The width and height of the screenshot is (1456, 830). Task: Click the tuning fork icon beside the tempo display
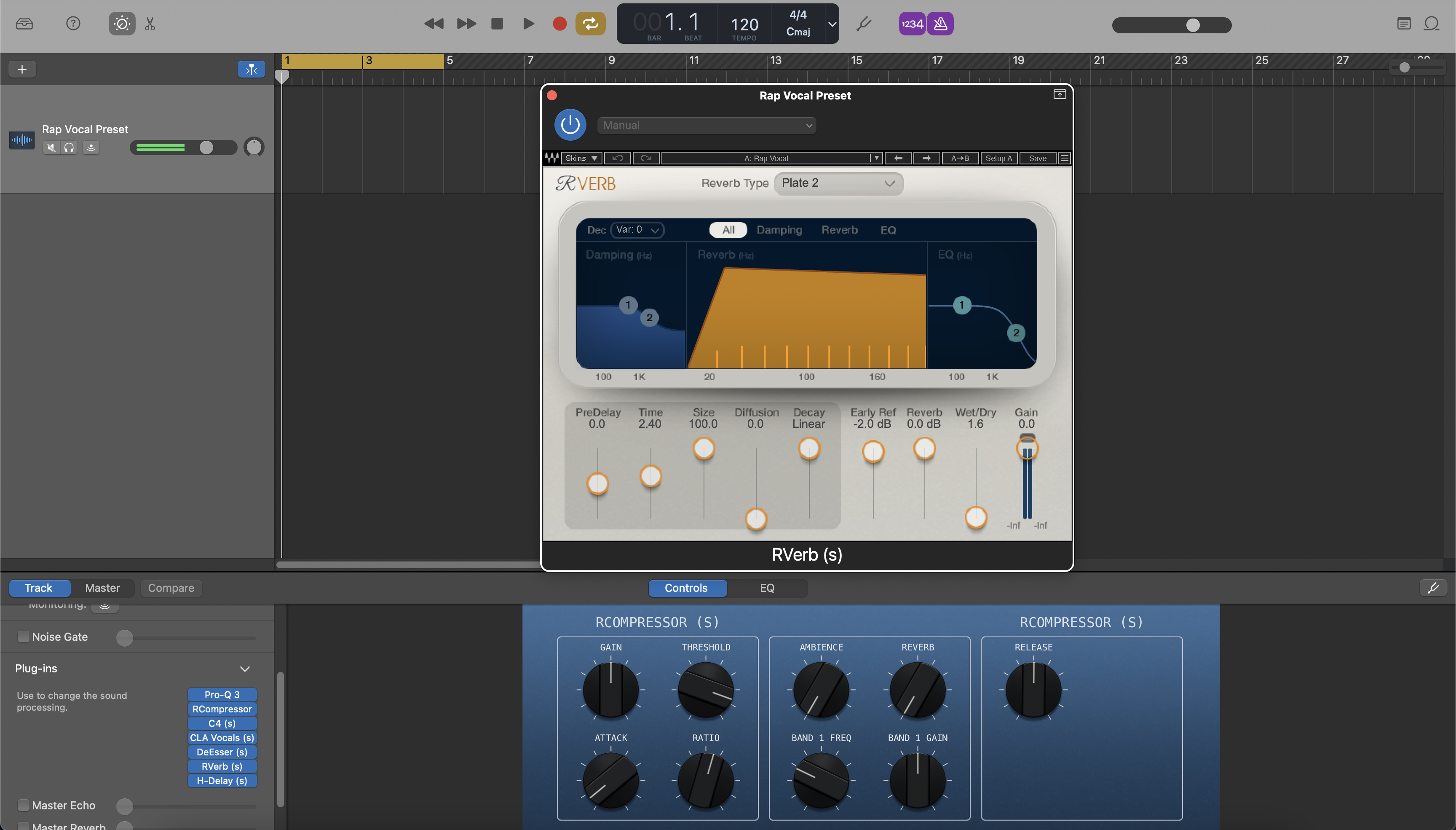point(864,23)
